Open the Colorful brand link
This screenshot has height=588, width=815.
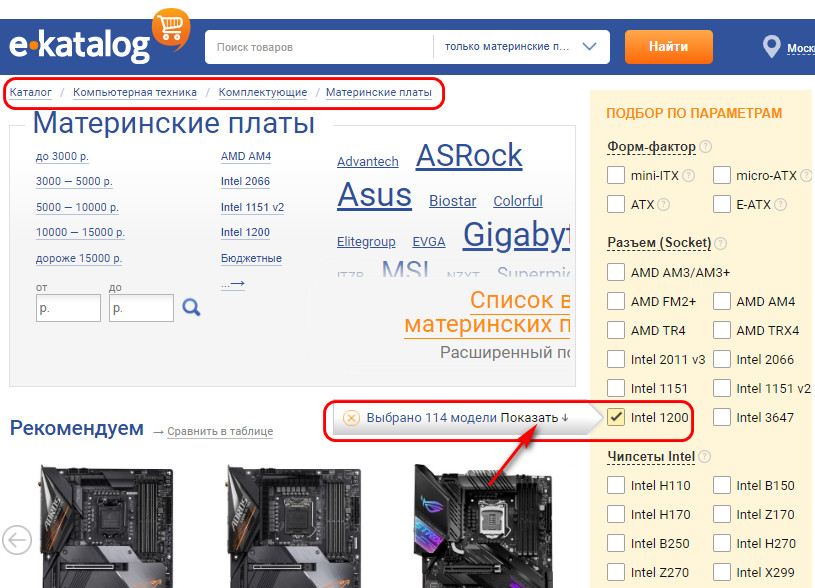point(518,201)
